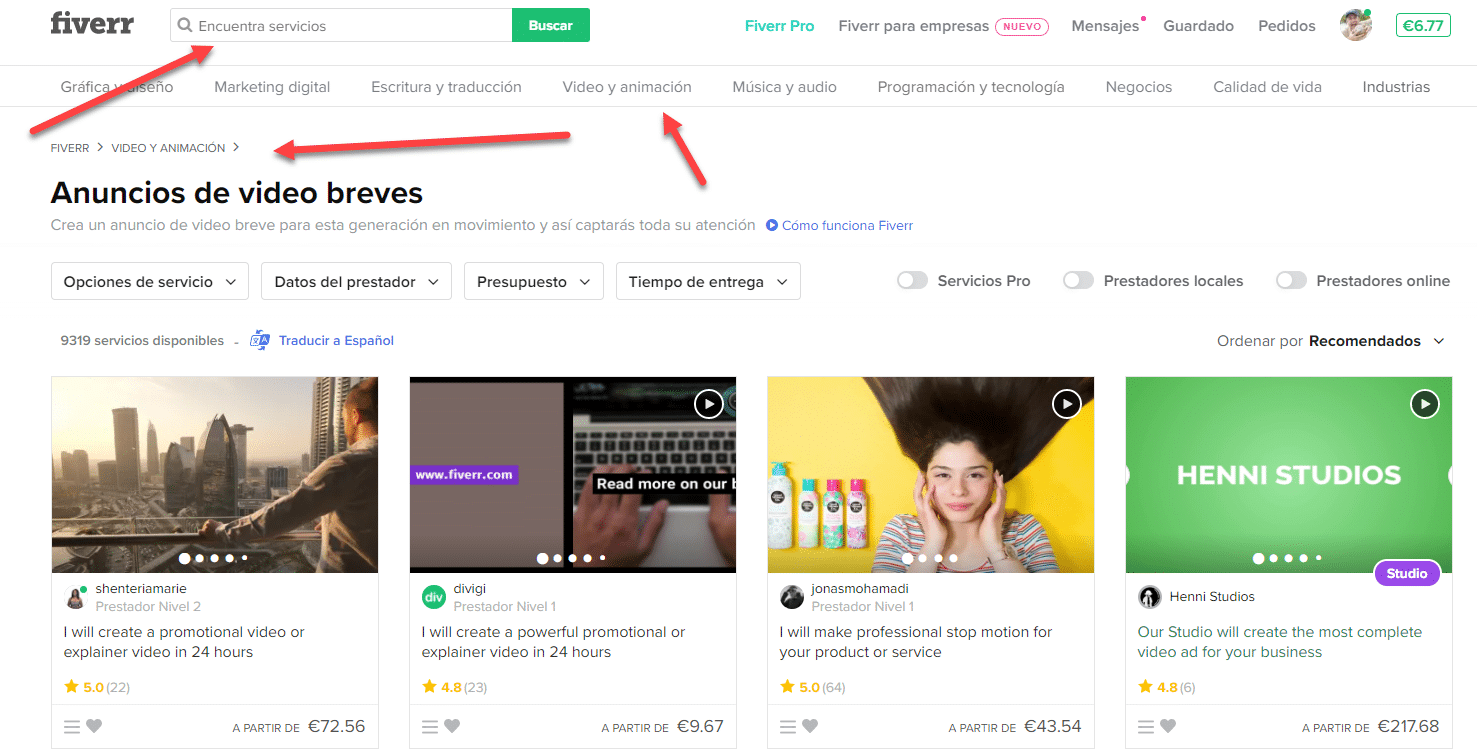Save shenteriamarie's gig with heart icon
Screen dimensions: 1477x752
94,727
